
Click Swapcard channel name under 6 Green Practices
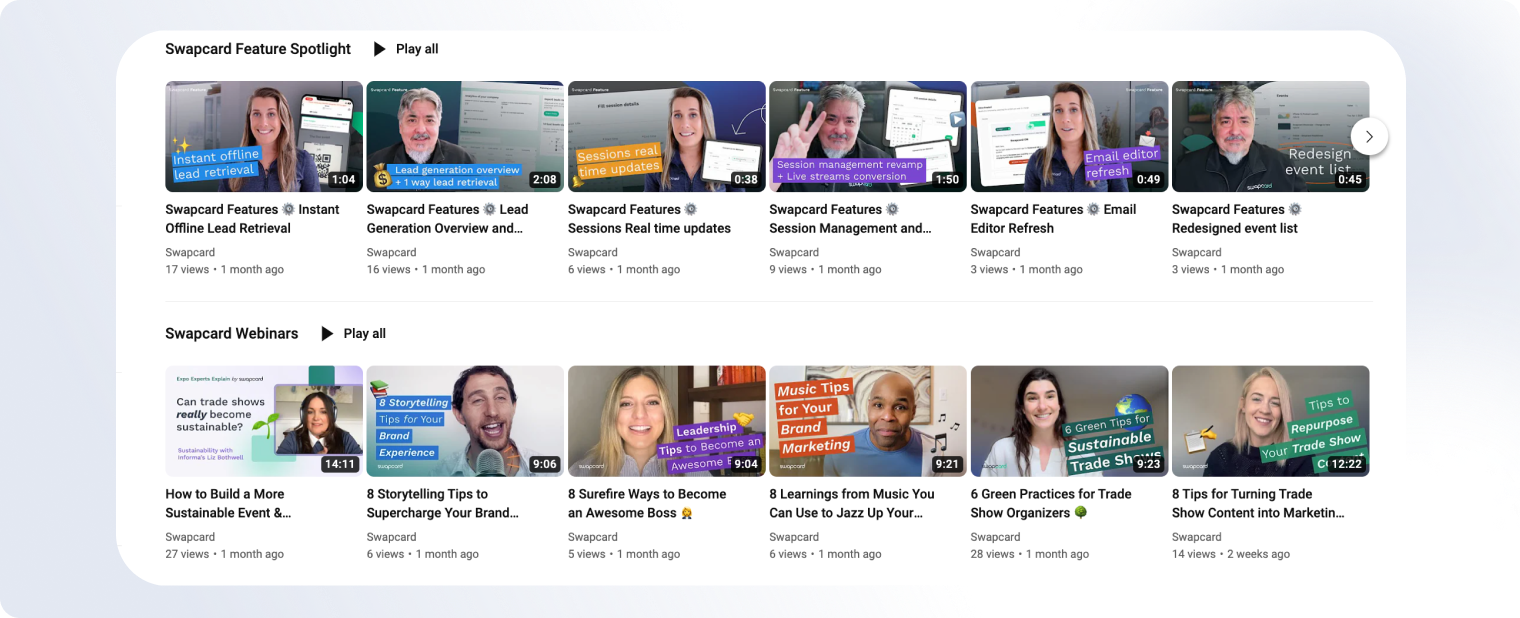pyautogui.click(x=996, y=538)
